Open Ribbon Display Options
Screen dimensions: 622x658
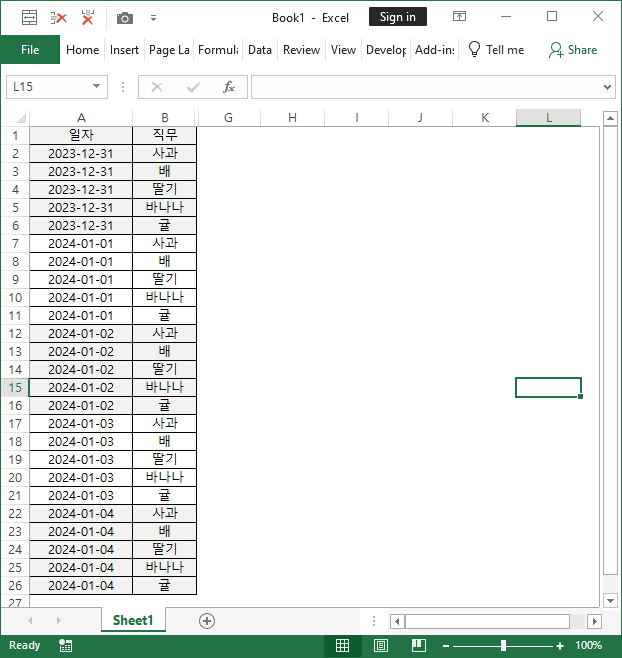coord(459,16)
